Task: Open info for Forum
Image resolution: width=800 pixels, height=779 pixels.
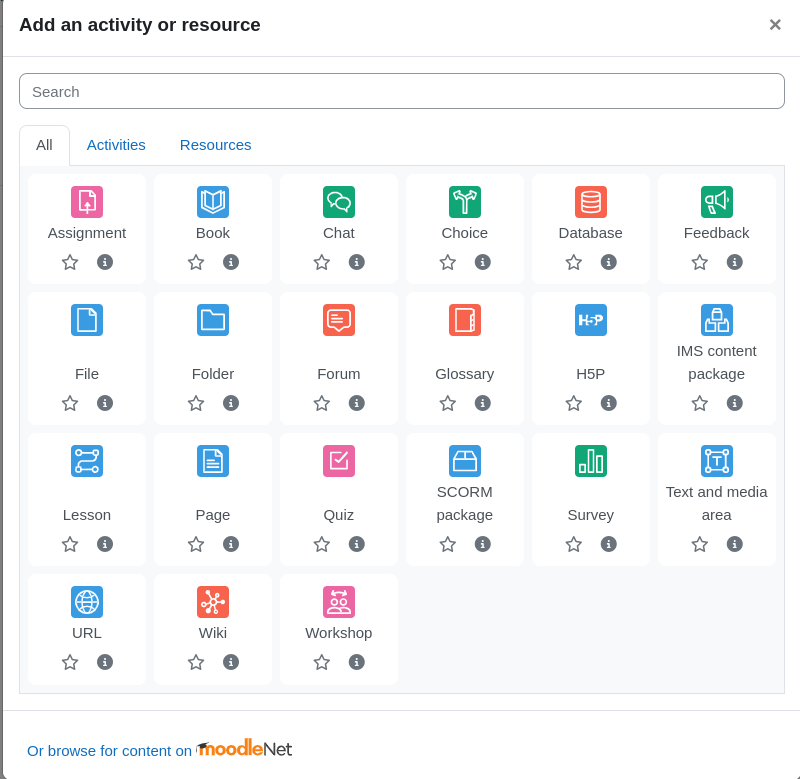Action: pos(357,404)
